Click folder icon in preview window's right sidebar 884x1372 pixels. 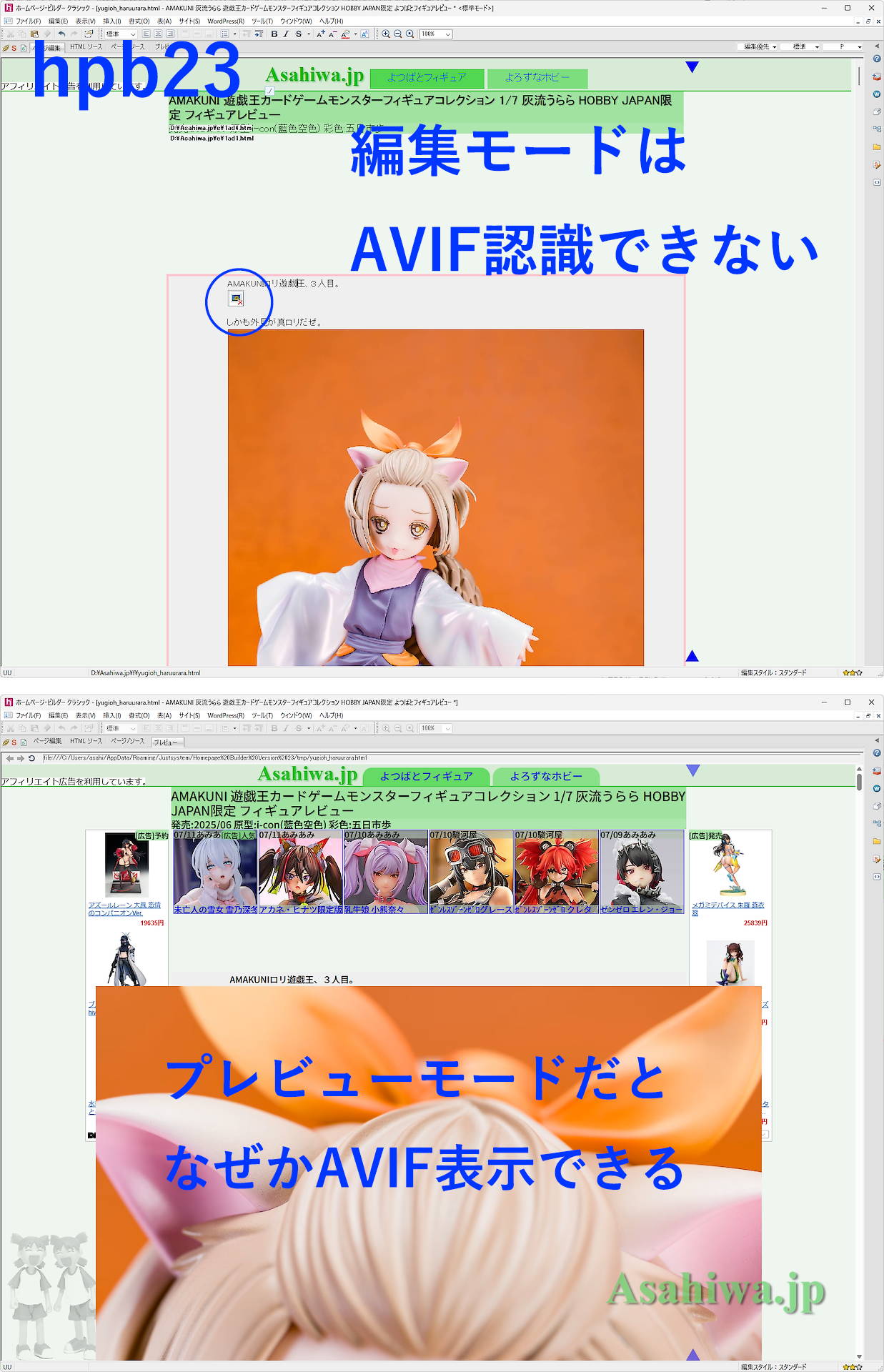[x=877, y=842]
